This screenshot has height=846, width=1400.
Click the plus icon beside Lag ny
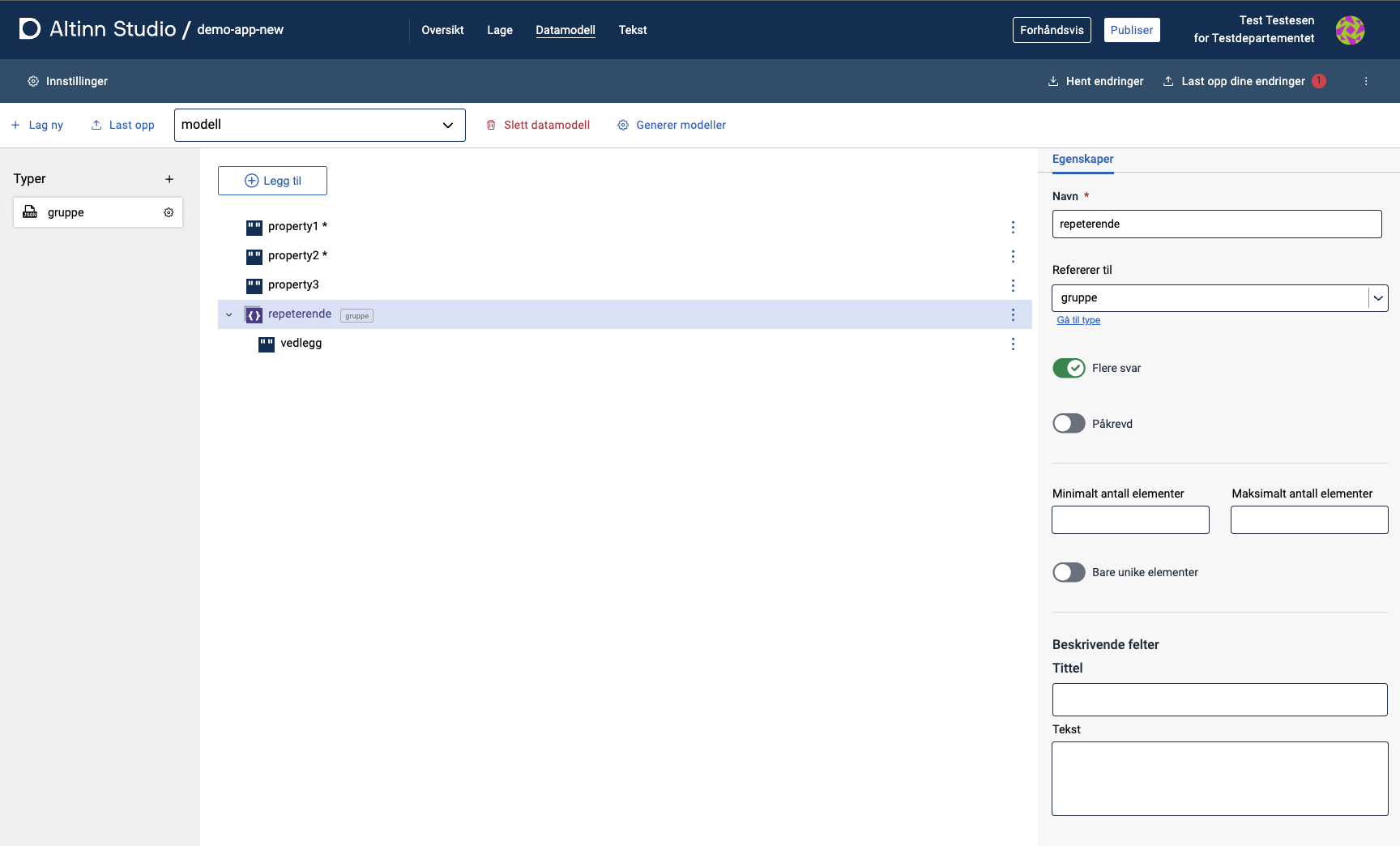(x=15, y=125)
